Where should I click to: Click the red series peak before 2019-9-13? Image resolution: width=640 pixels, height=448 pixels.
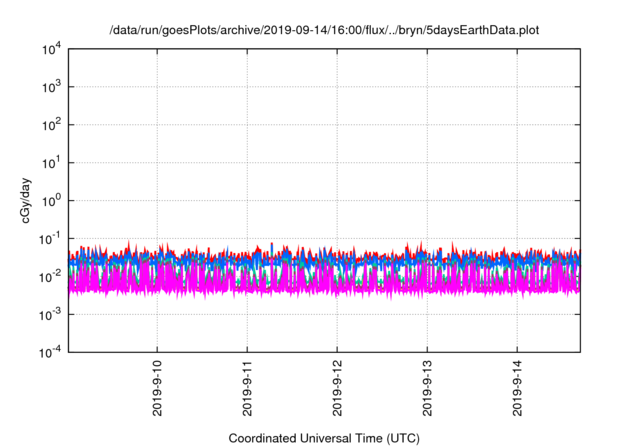click(x=421, y=244)
